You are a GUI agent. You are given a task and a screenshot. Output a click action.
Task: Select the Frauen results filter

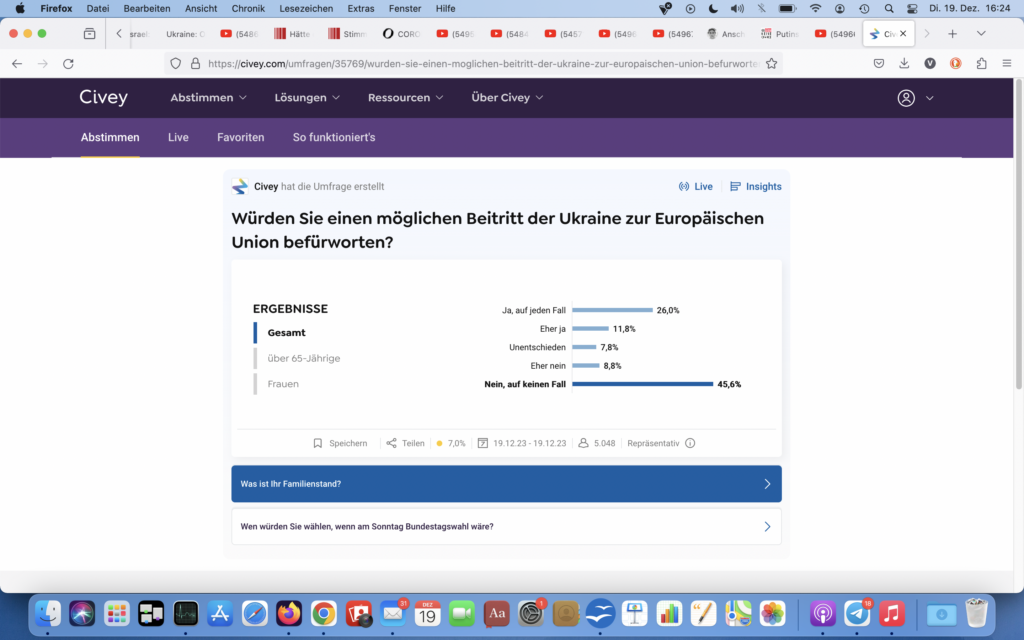283,384
